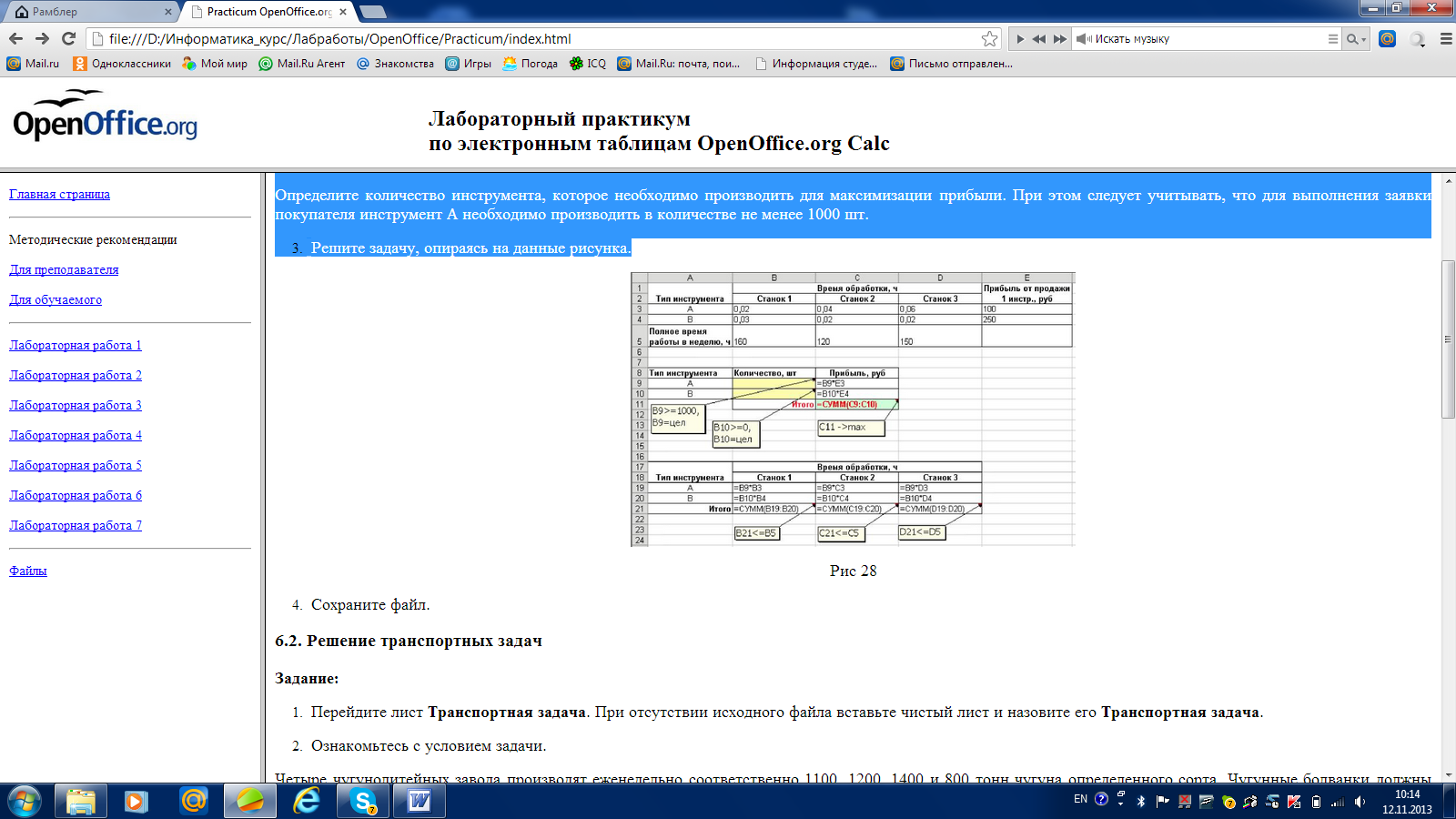Click the volume speaker tray icon
Image resolution: width=1456 pixels, height=819 pixels.
click(1360, 802)
